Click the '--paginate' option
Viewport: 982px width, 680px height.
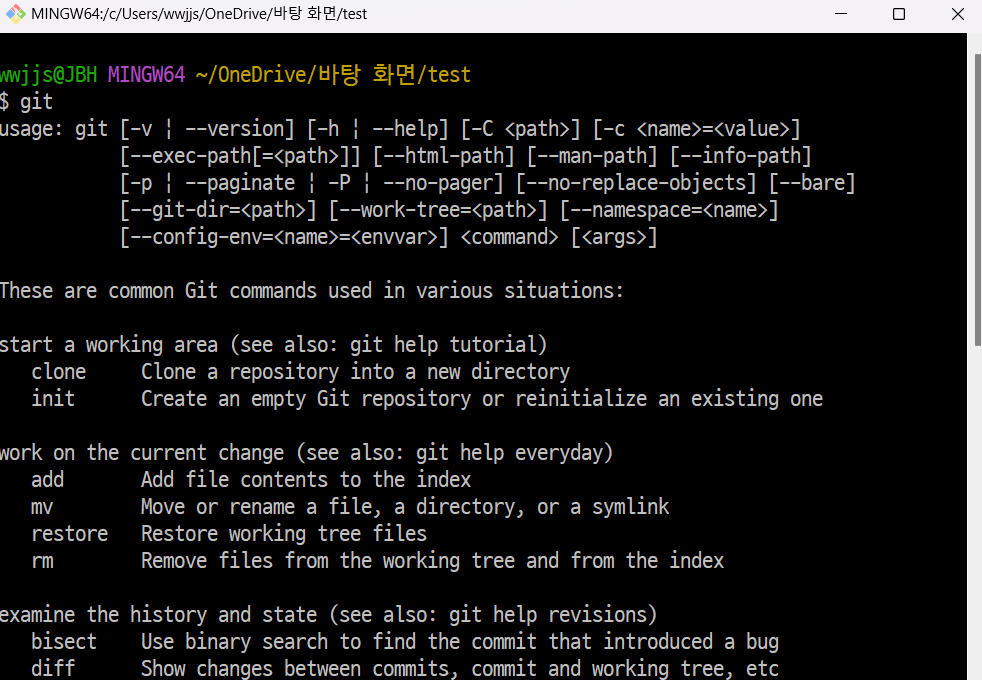pyautogui.click(x=240, y=183)
